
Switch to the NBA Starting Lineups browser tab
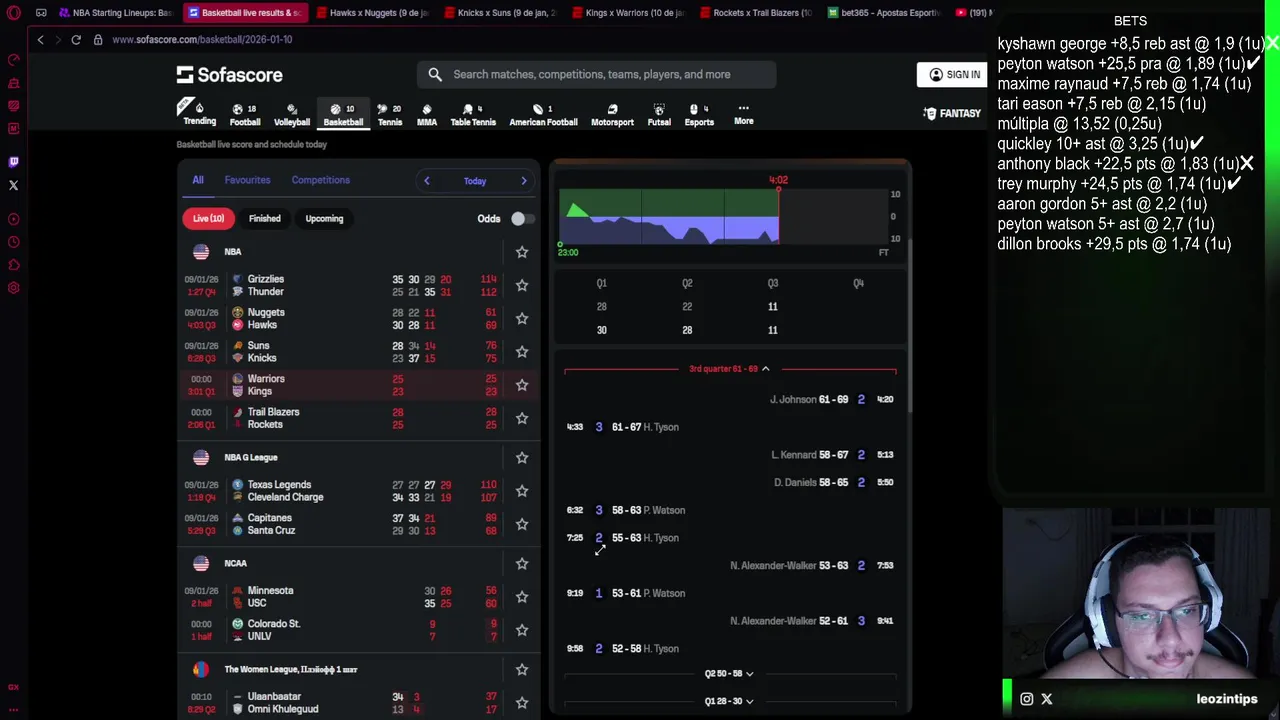(x=116, y=12)
